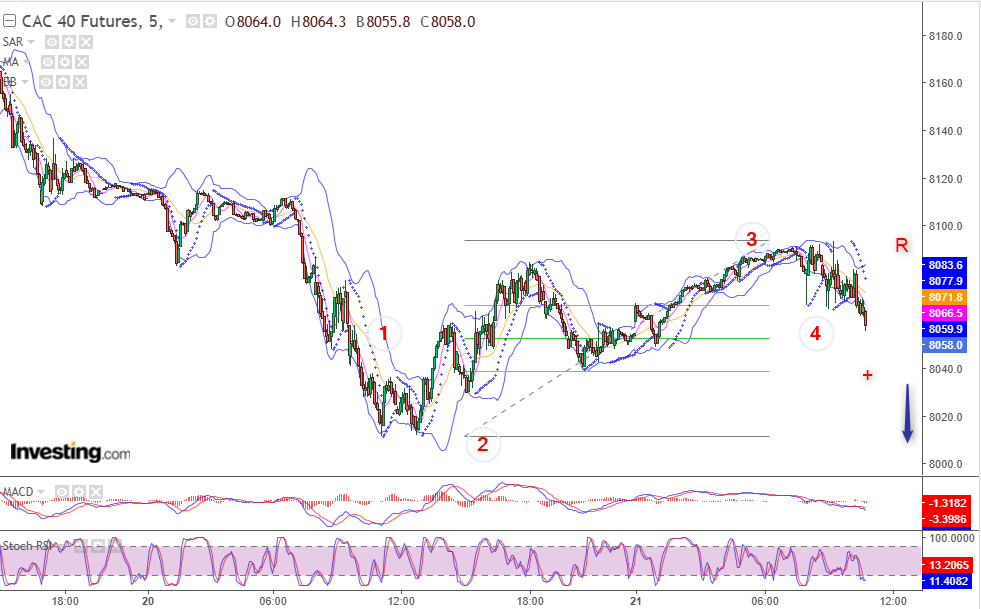Click the 8180.0 price scale label
Viewport: 981px width, 609px height.
click(945, 36)
